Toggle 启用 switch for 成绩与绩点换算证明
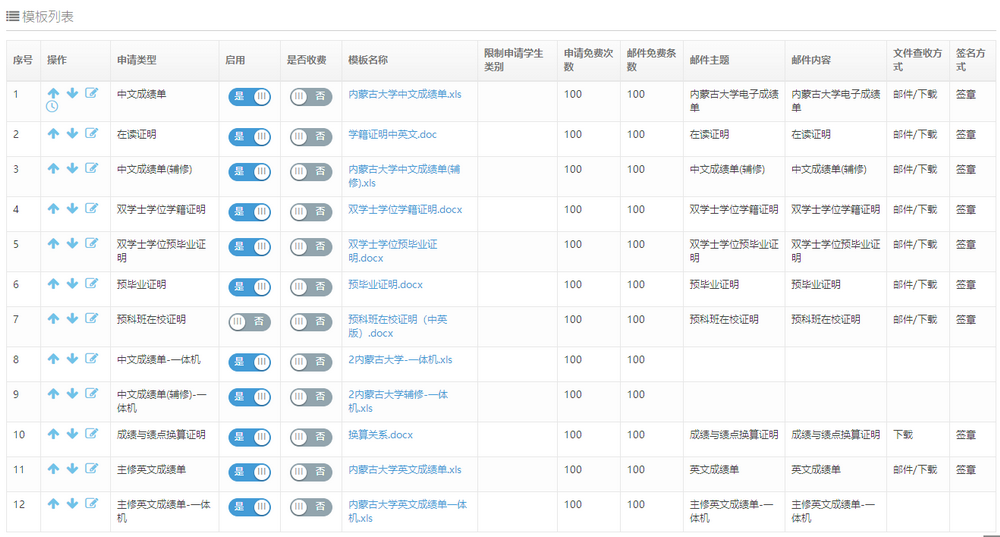1000x537 pixels. [x=249, y=437]
